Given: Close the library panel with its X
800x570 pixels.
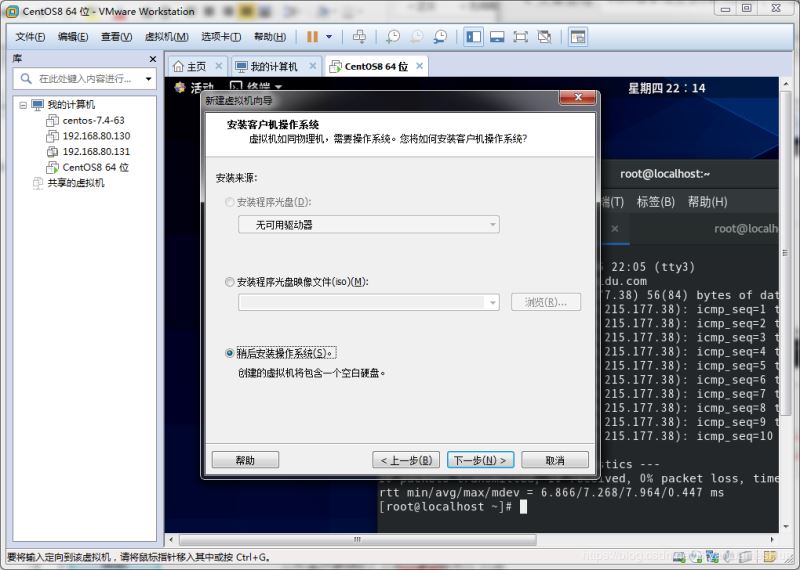Looking at the screenshot, I should (x=153, y=59).
